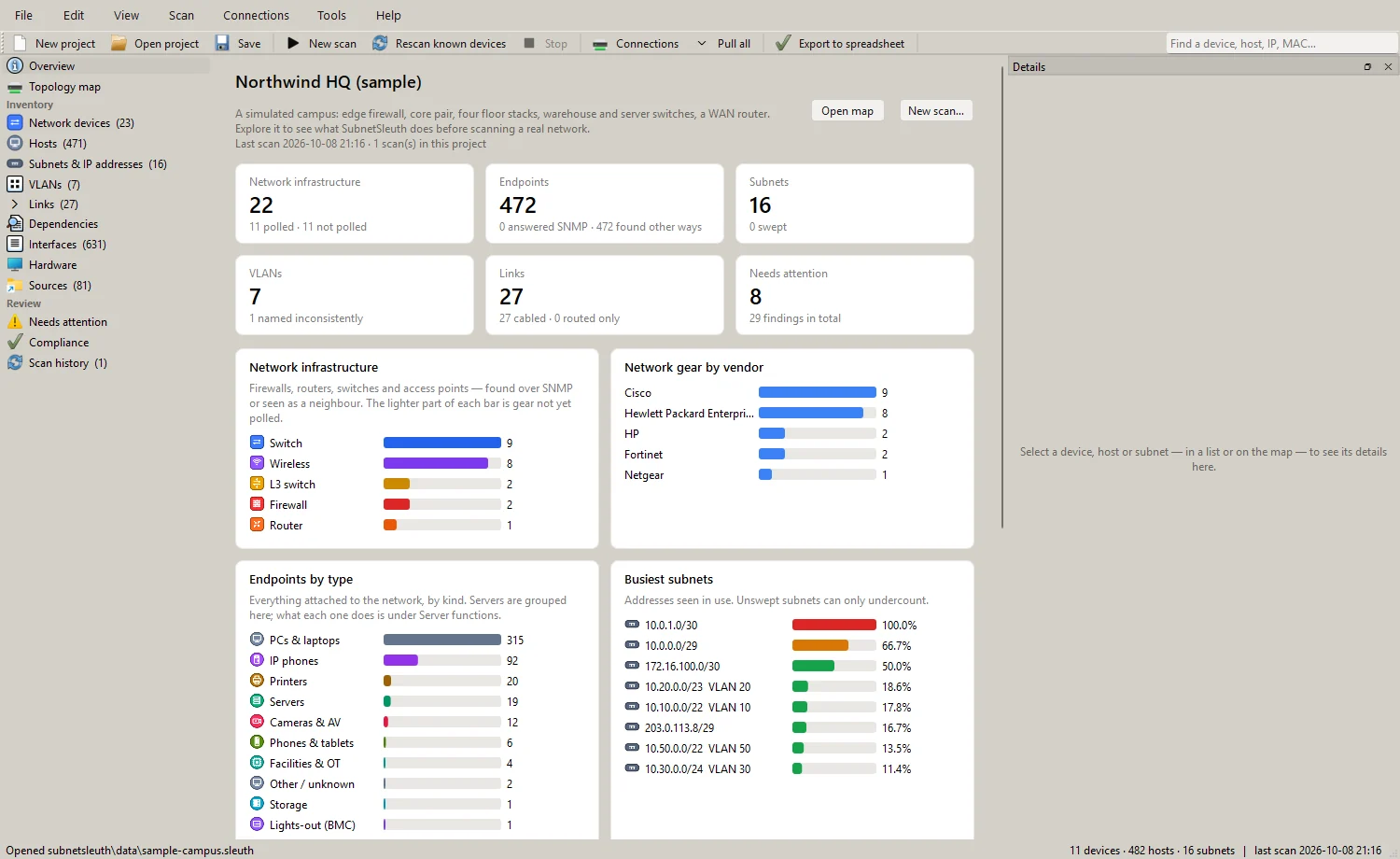Open the Connections menu in menu bar
Image resolution: width=1400 pixels, height=859 pixels.
[x=256, y=15]
